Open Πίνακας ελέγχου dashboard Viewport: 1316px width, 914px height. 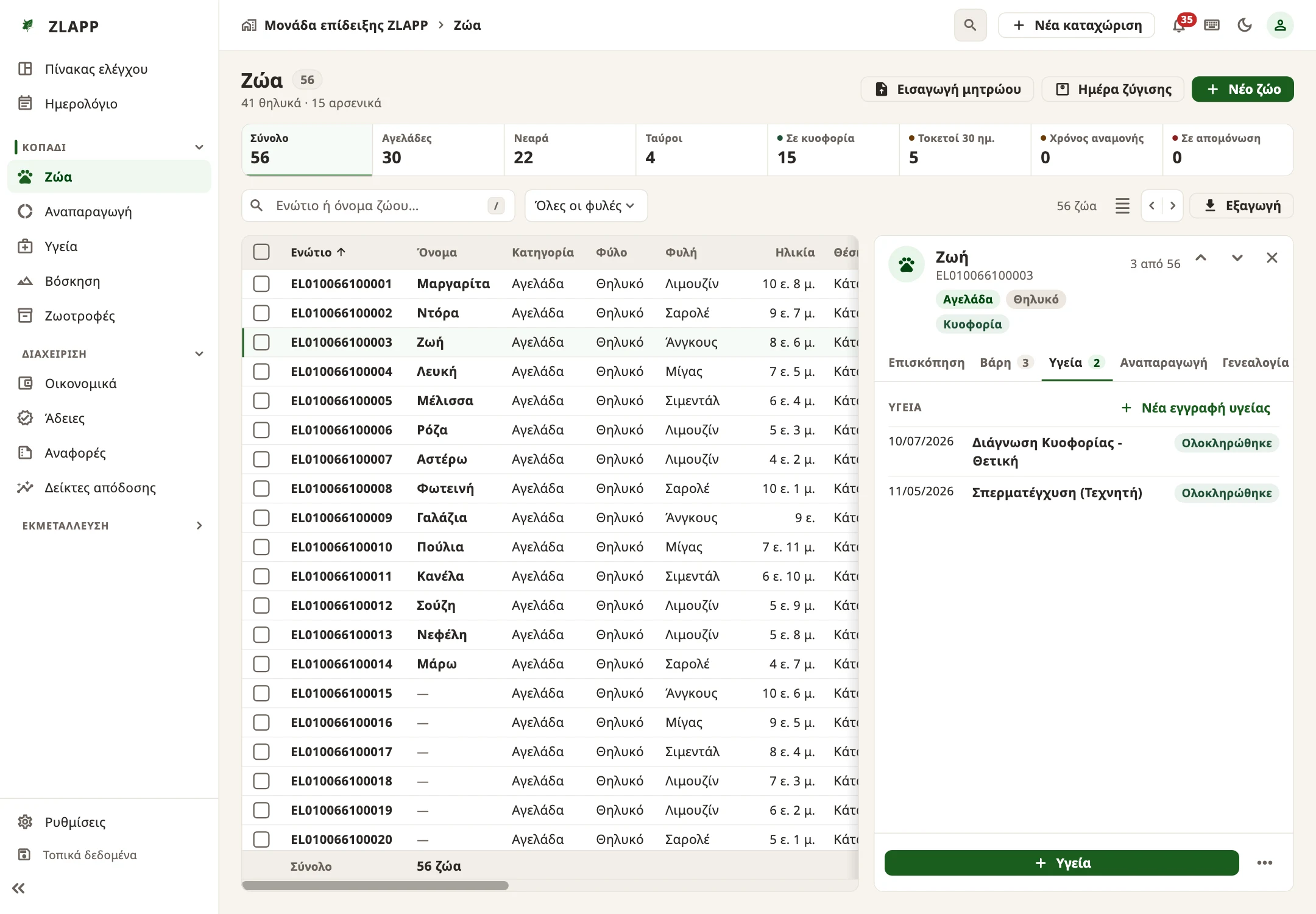[x=110, y=69]
